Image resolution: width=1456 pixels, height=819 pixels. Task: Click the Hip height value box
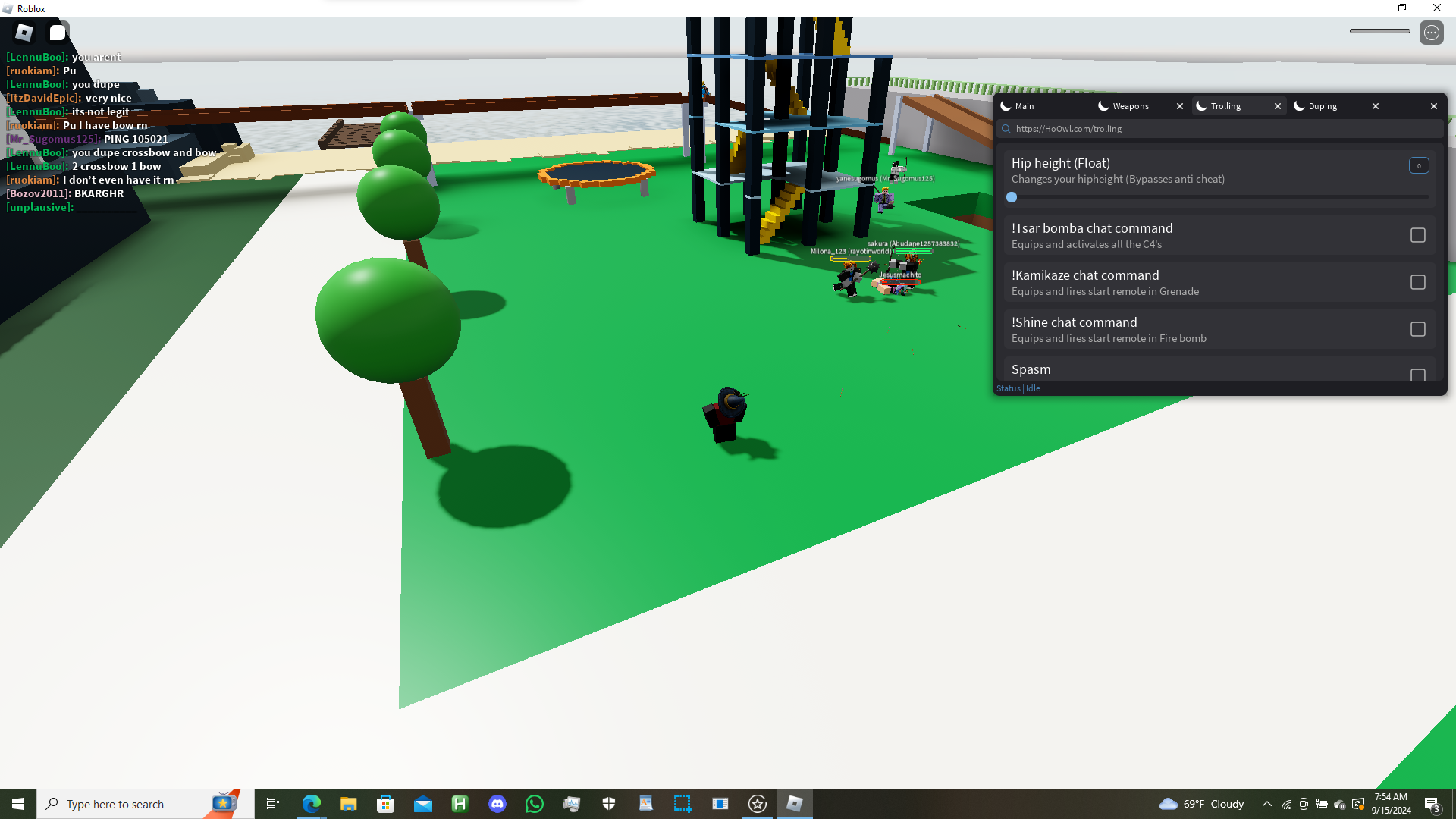[x=1419, y=165]
